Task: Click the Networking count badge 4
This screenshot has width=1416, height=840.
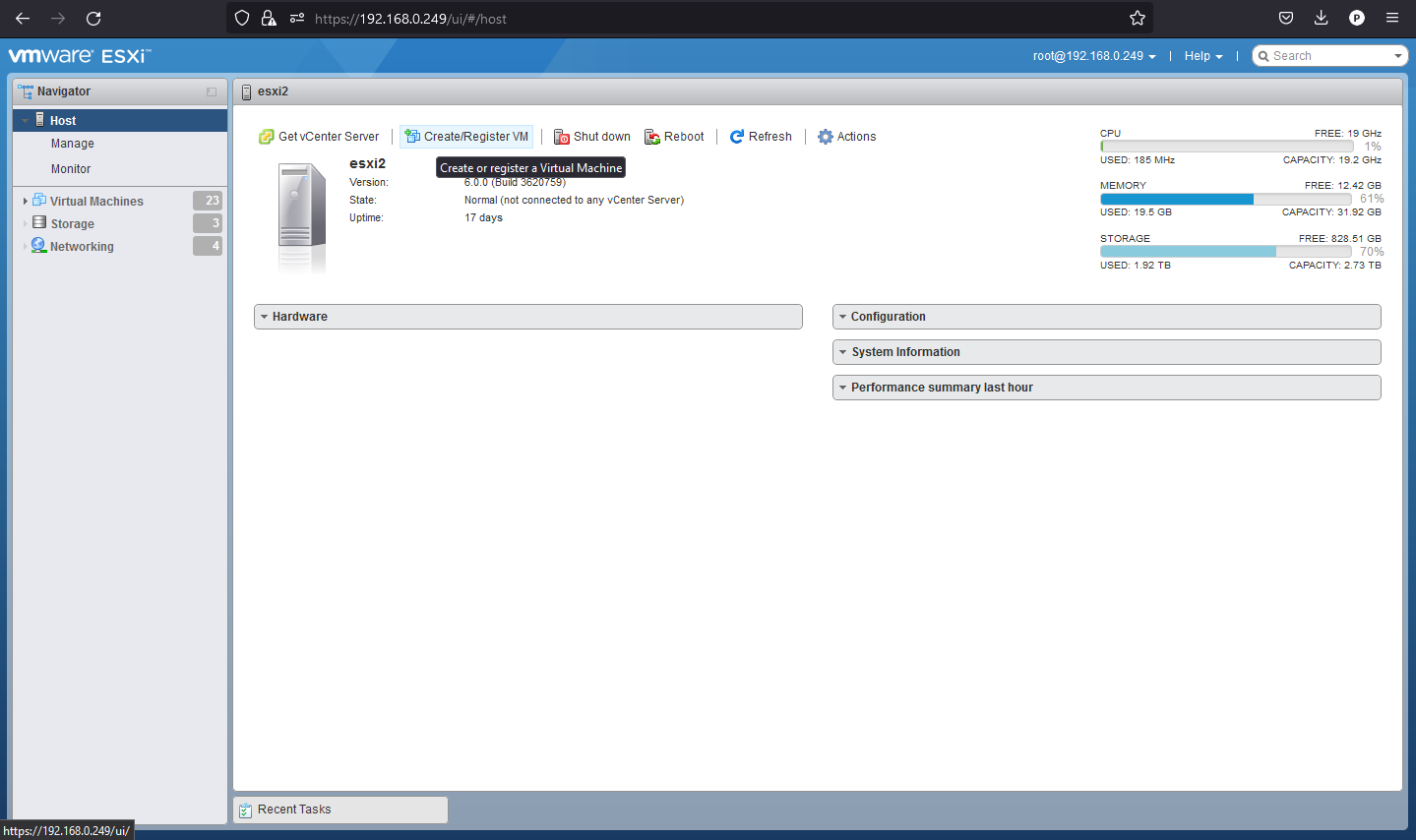Action: click(208, 246)
